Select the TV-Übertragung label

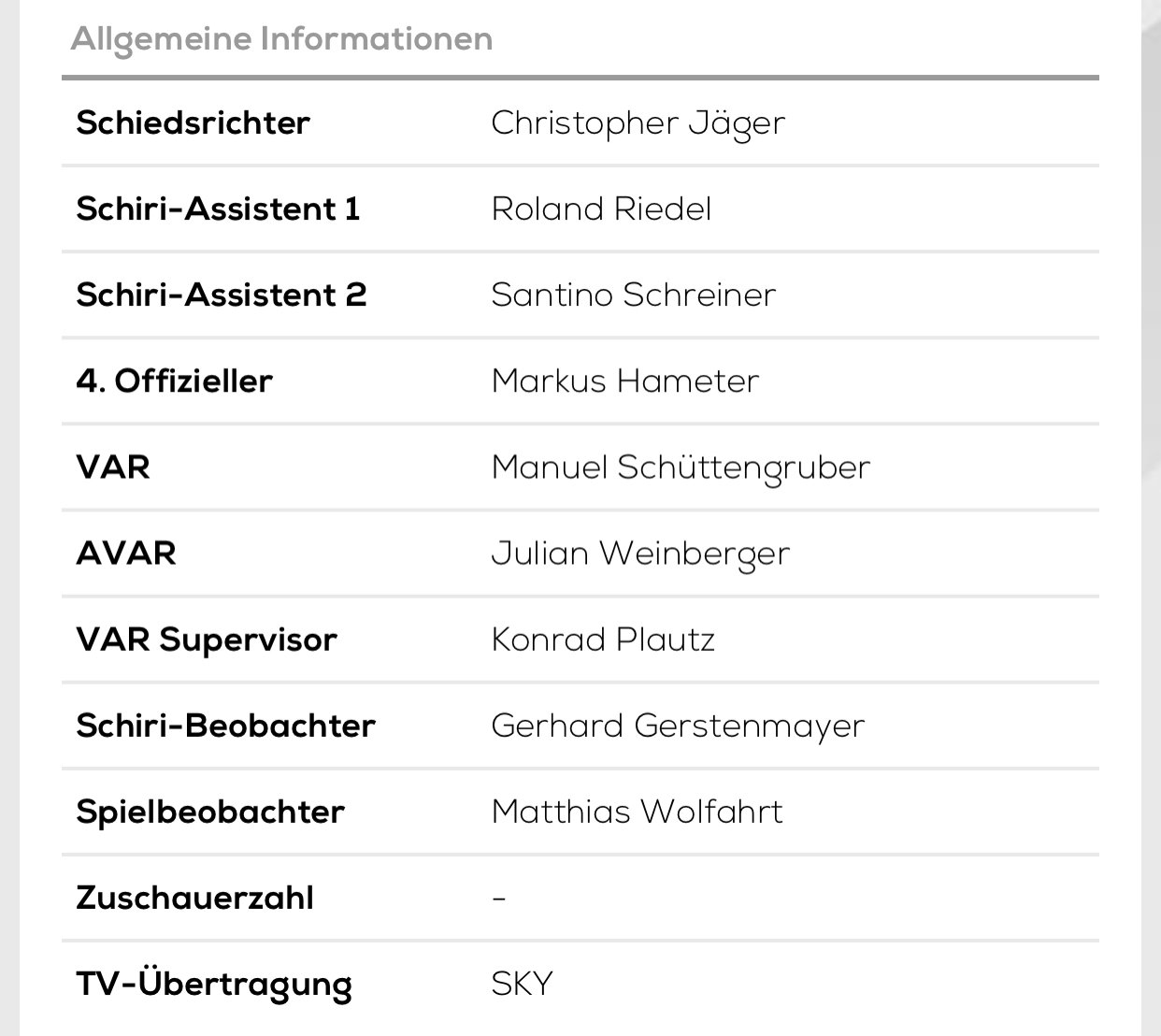pyautogui.click(x=215, y=986)
